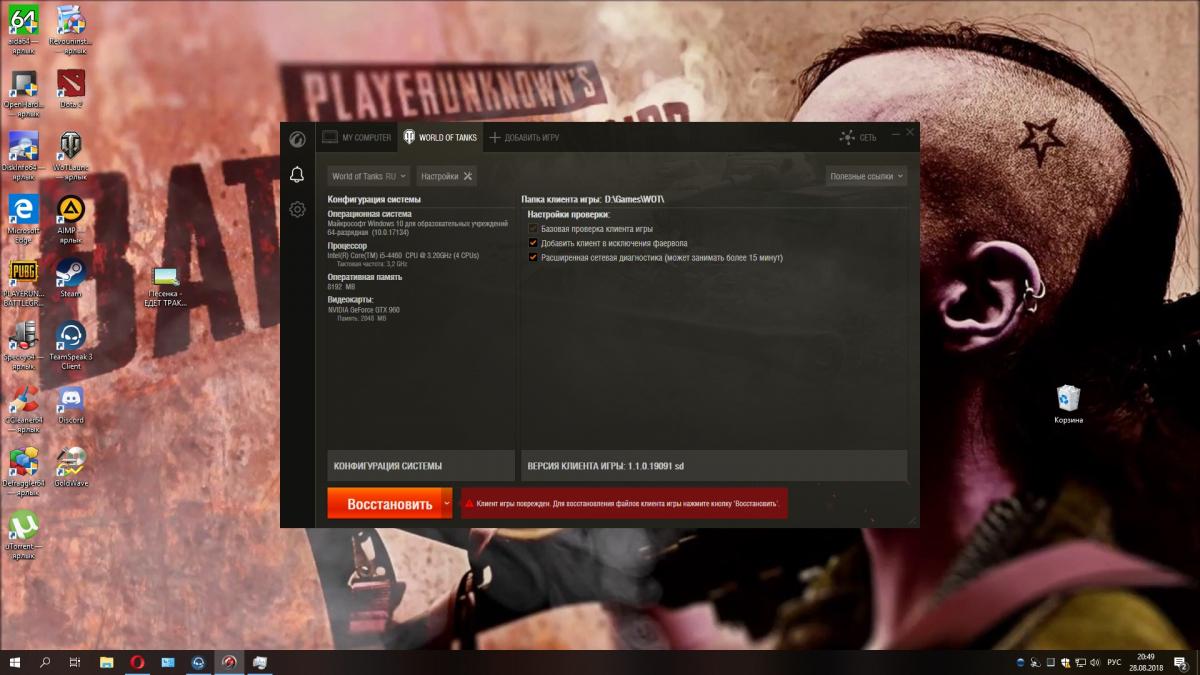Expand World of Tanks RU region dropdown
Screen dimensions: 1200x675
(x=369, y=176)
